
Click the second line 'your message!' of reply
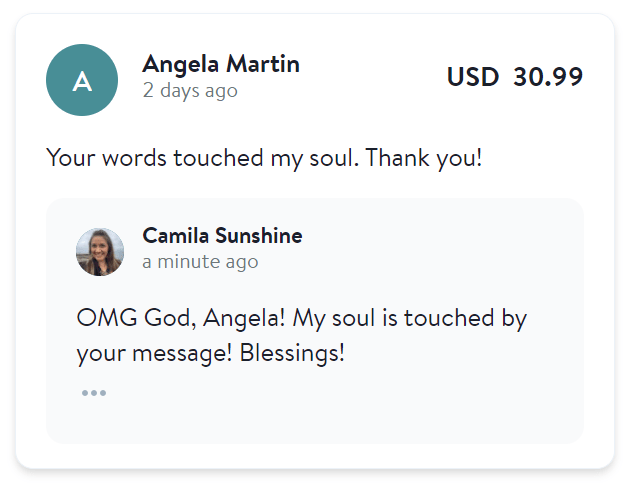click(154, 354)
